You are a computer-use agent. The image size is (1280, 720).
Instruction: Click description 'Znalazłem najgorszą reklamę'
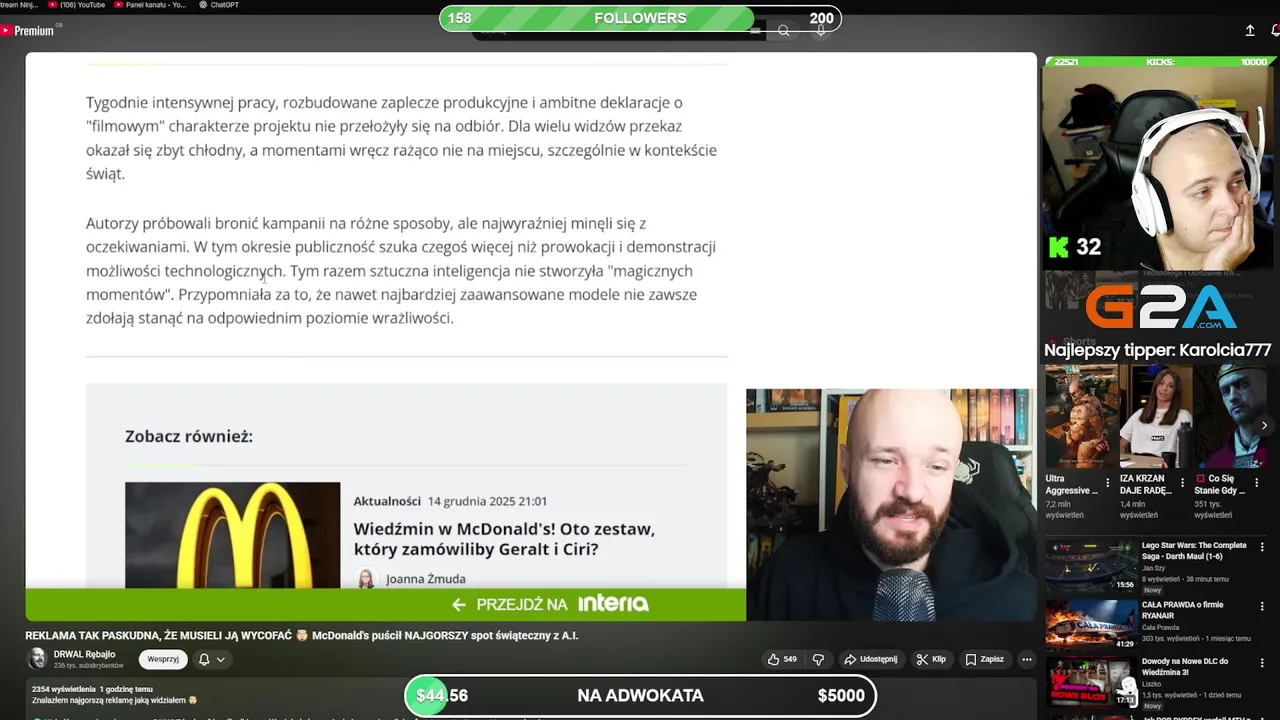(x=115, y=700)
